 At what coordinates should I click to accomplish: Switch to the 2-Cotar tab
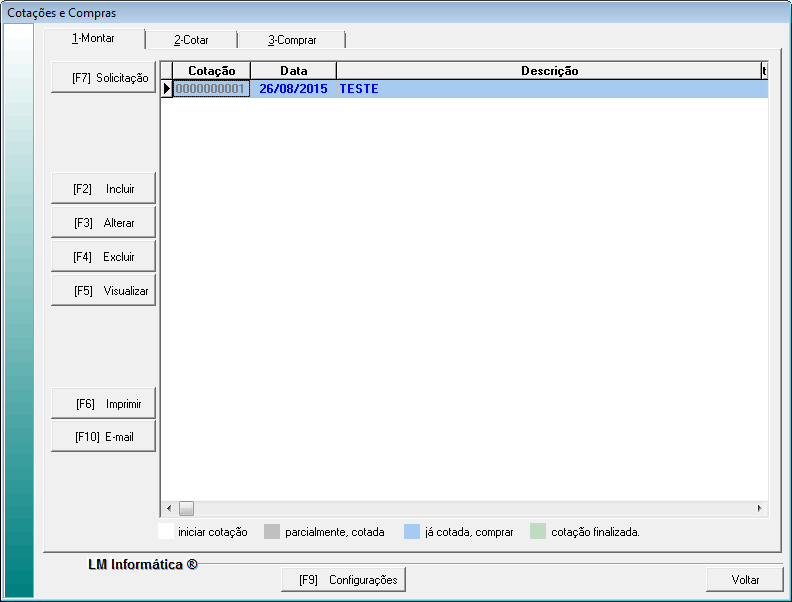tap(191, 40)
